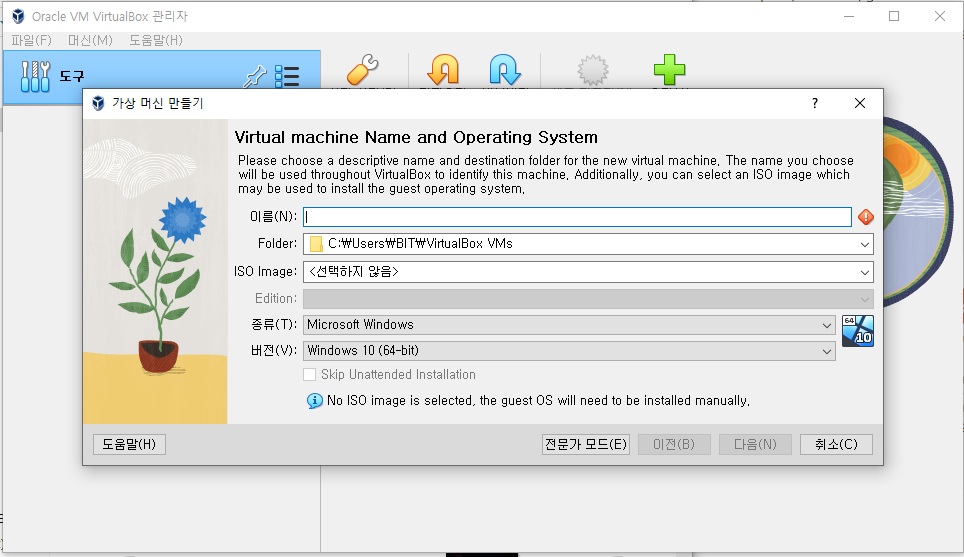The image size is (964, 557).
Task: Click the pin icon in Tools row
Action: (255, 77)
